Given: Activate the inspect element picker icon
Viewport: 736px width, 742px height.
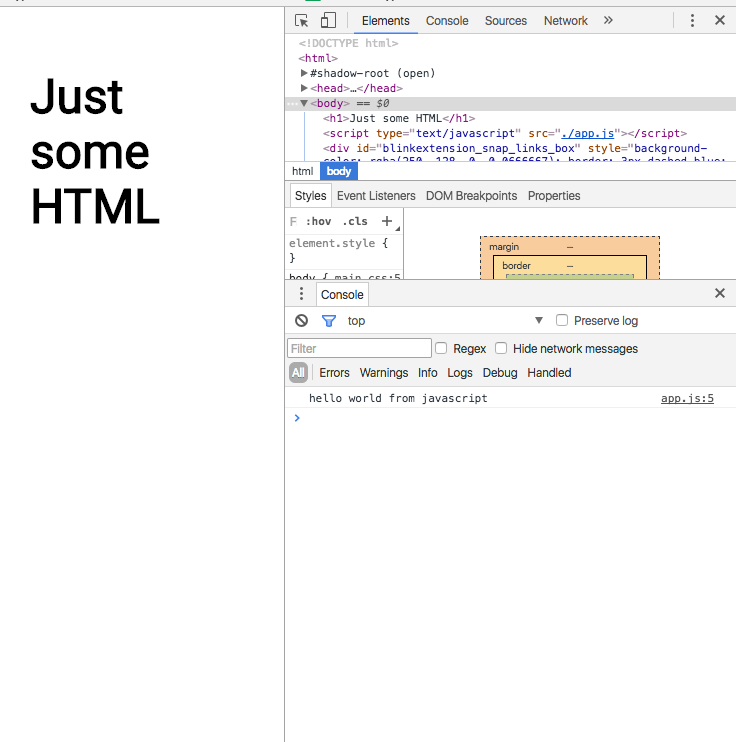Looking at the screenshot, I should click(x=301, y=21).
